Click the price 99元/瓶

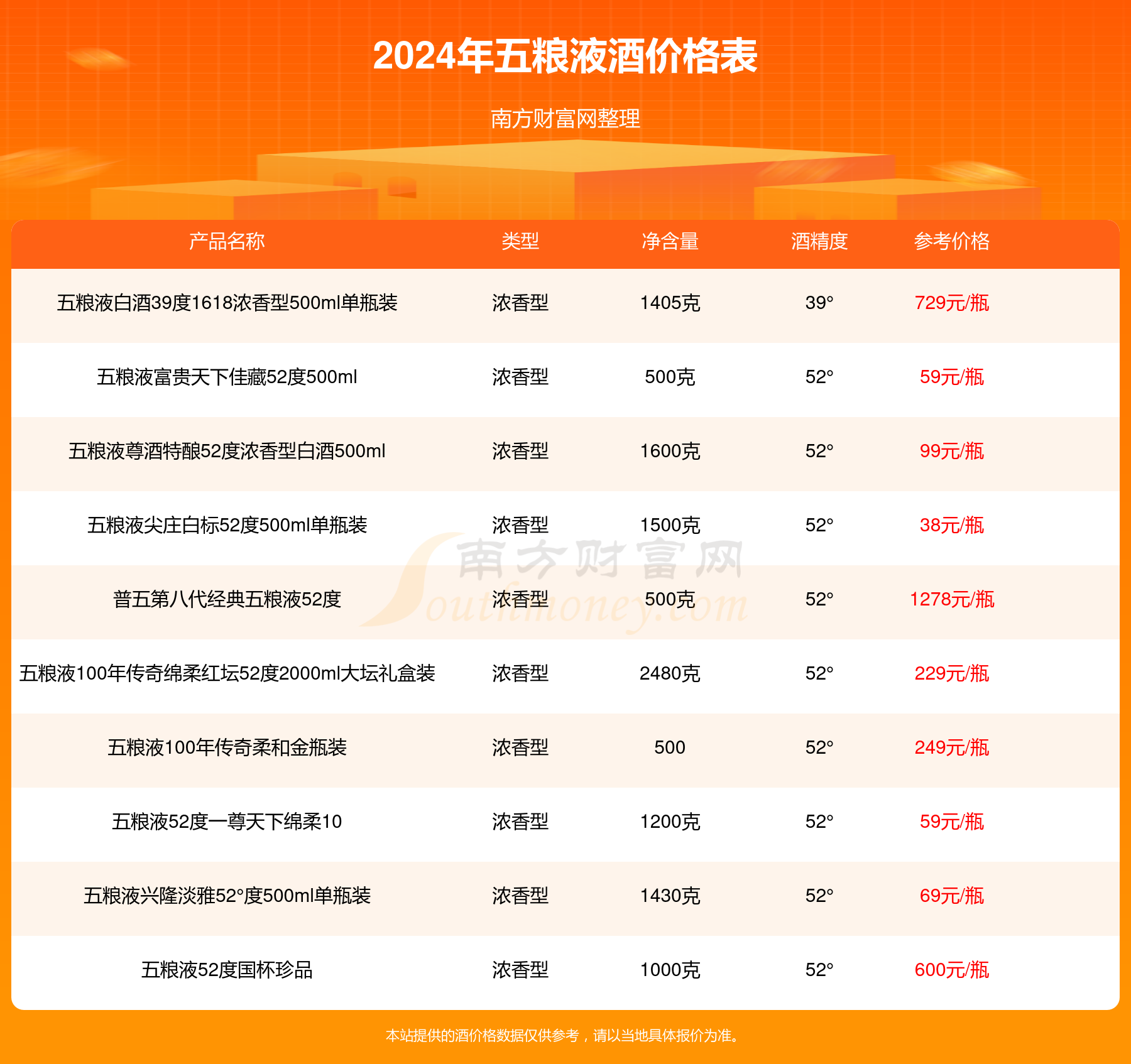pos(951,451)
